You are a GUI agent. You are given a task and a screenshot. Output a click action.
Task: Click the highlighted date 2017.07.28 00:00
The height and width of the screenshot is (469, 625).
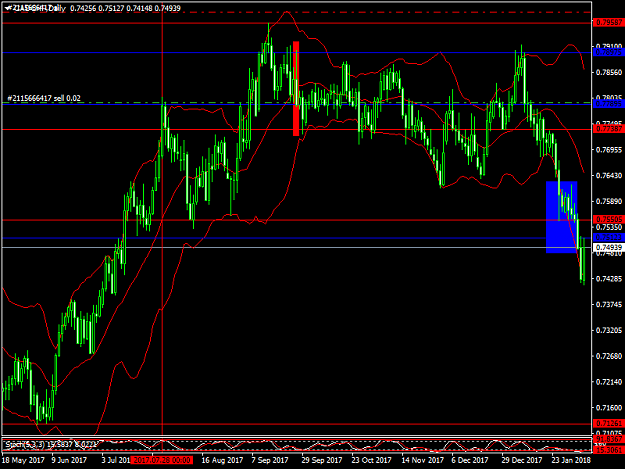pos(162,460)
